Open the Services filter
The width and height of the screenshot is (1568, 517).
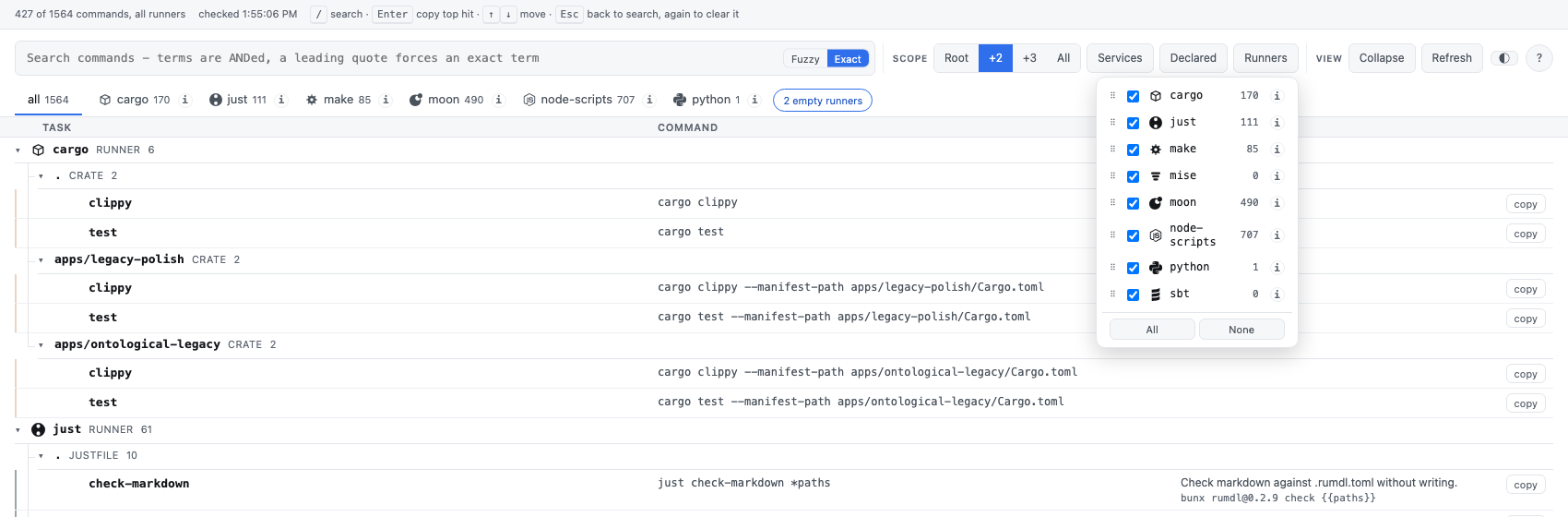pos(1120,58)
